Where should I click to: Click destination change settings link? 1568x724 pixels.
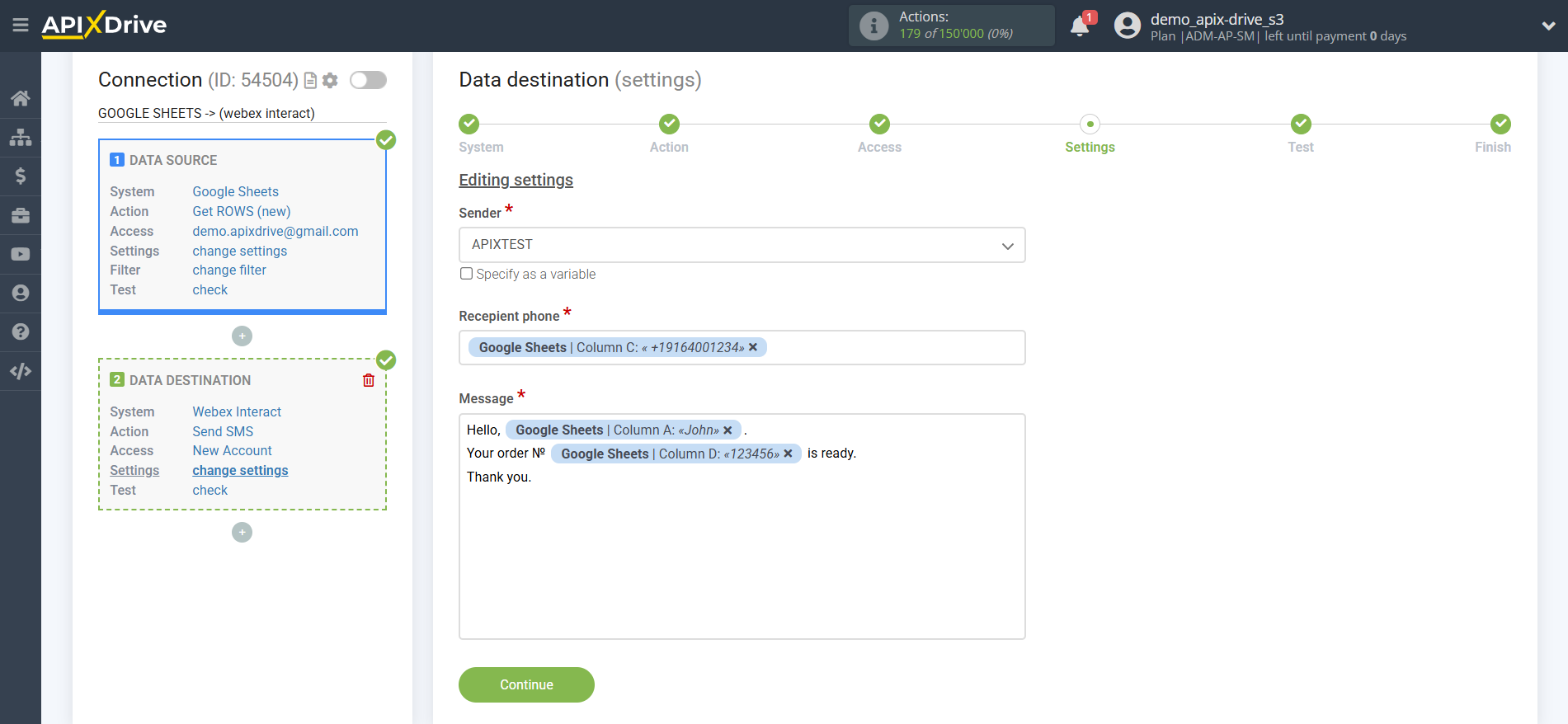pyautogui.click(x=240, y=470)
